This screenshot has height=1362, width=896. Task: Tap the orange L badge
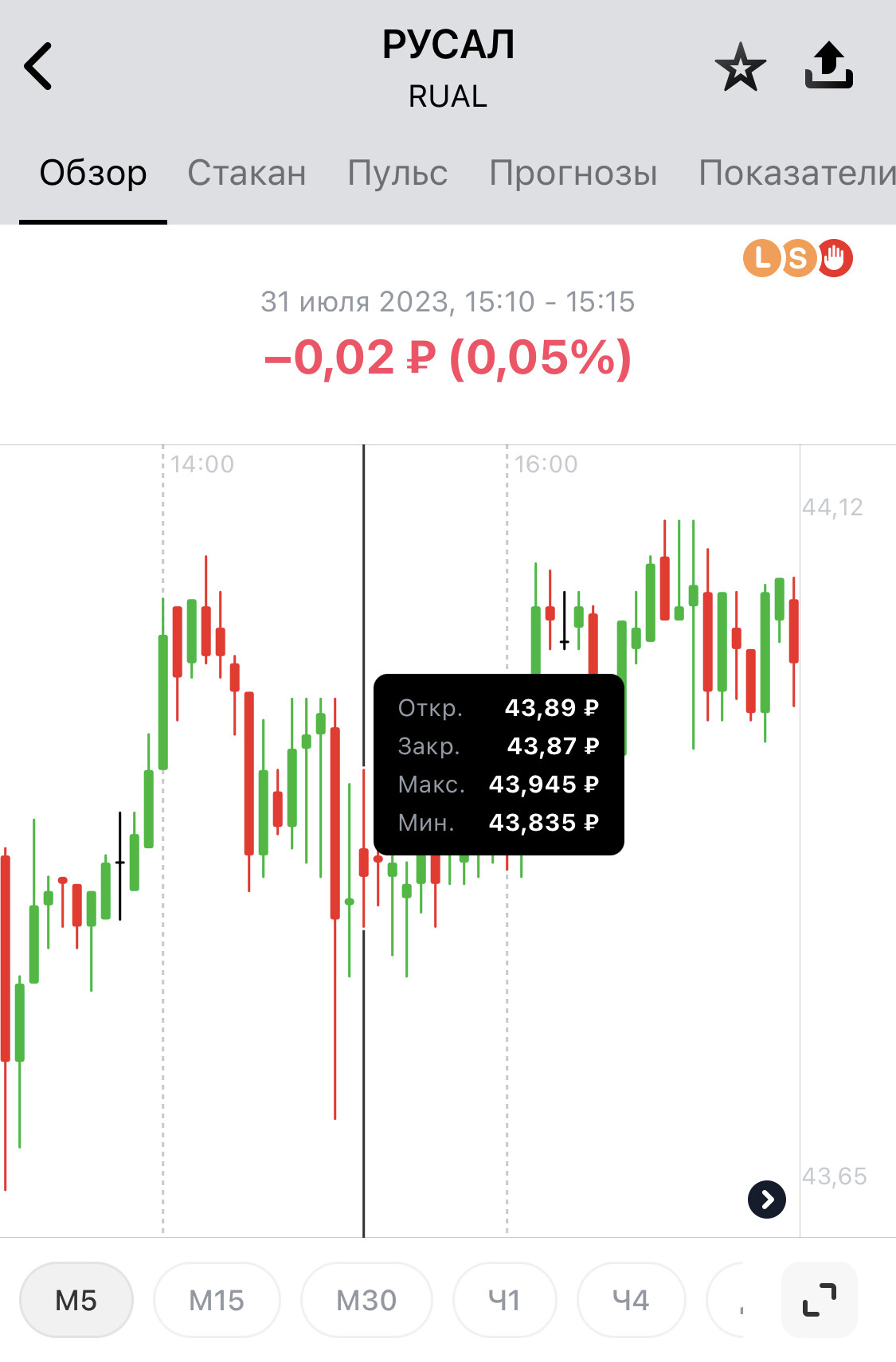click(x=762, y=258)
